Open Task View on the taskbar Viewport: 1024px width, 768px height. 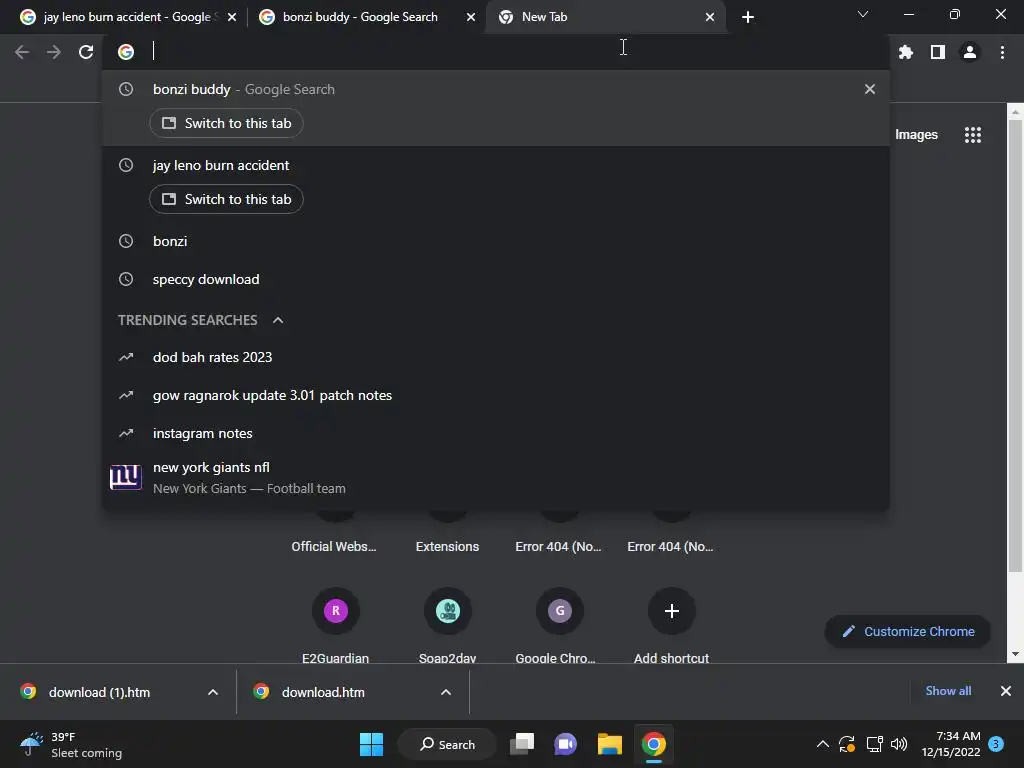522,744
